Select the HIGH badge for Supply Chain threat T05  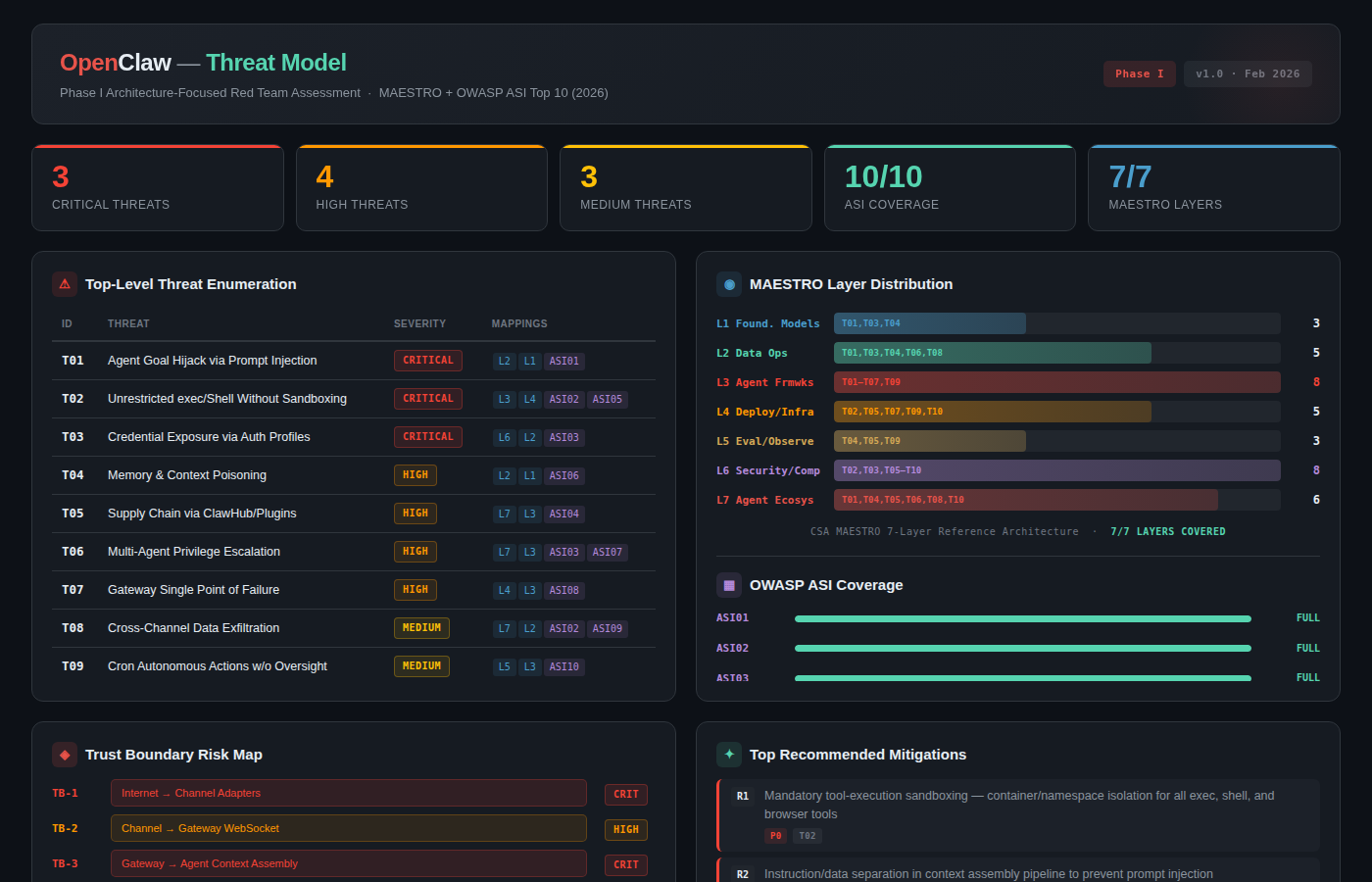(x=415, y=513)
